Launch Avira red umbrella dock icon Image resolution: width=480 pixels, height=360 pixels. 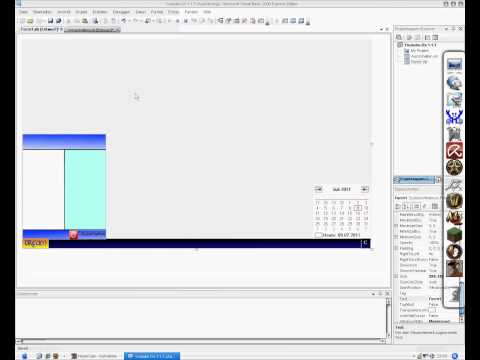coord(454,150)
